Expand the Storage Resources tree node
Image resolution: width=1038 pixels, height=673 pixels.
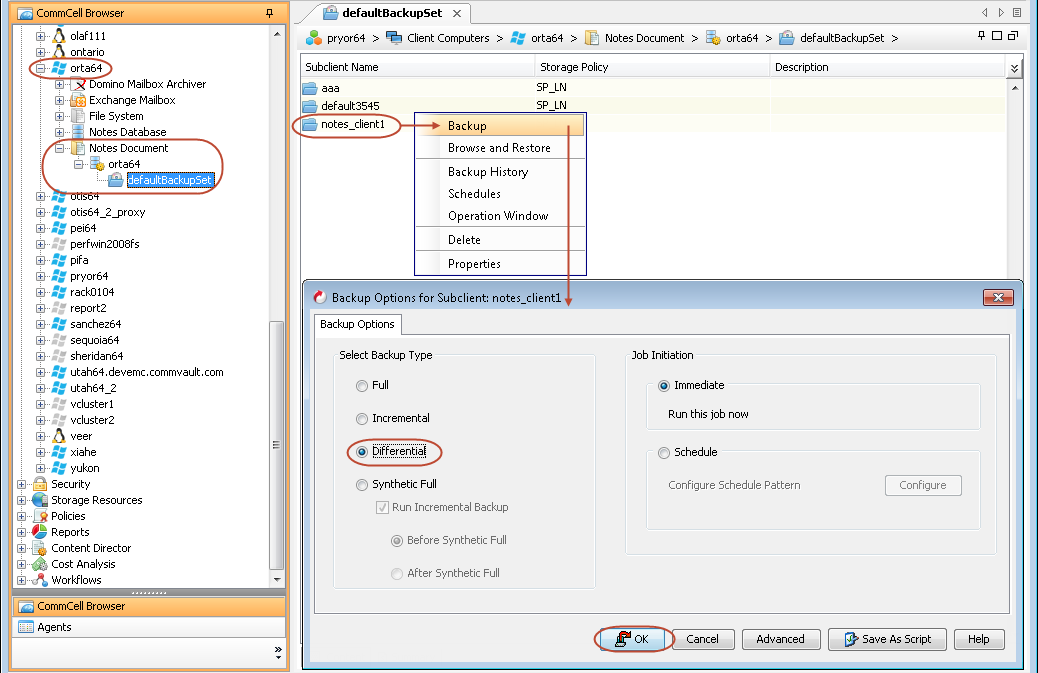pos(23,500)
